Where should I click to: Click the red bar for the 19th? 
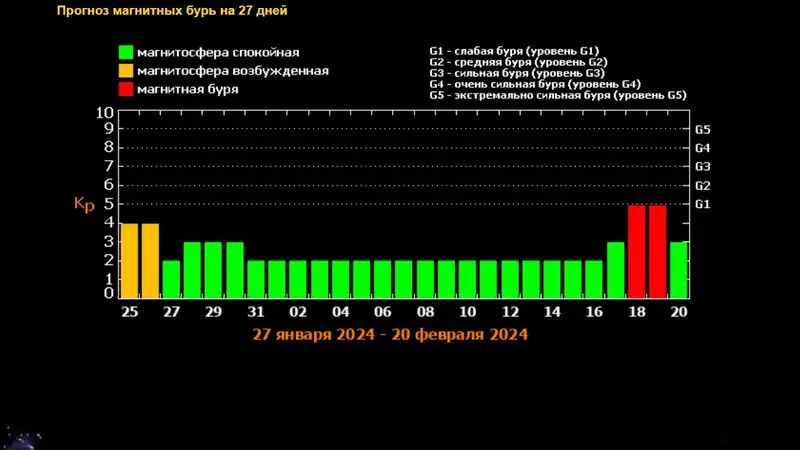pyautogui.click(x=657, y=252)
